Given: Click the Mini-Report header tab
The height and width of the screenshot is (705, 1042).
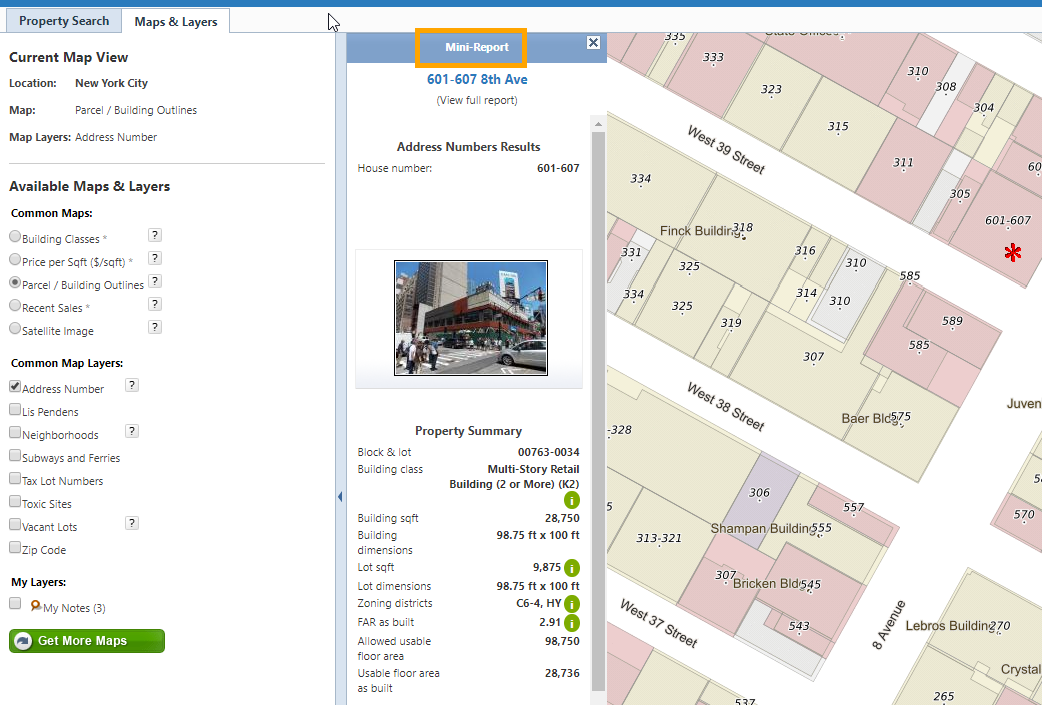Looking at the screenshot, I should coord(477,47).
